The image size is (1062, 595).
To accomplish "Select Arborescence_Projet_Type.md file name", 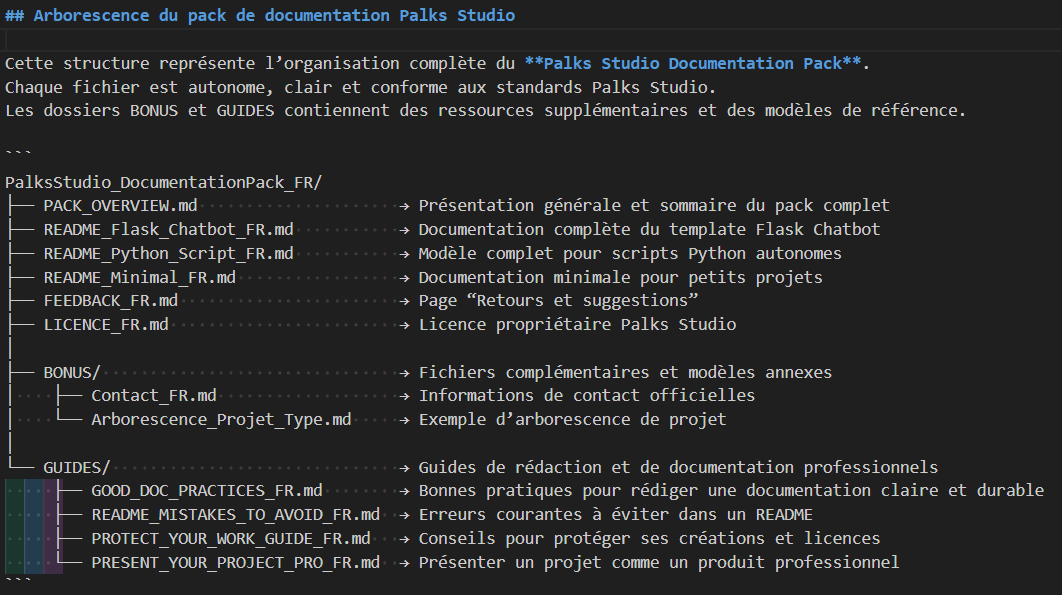I will pos(221,420).
